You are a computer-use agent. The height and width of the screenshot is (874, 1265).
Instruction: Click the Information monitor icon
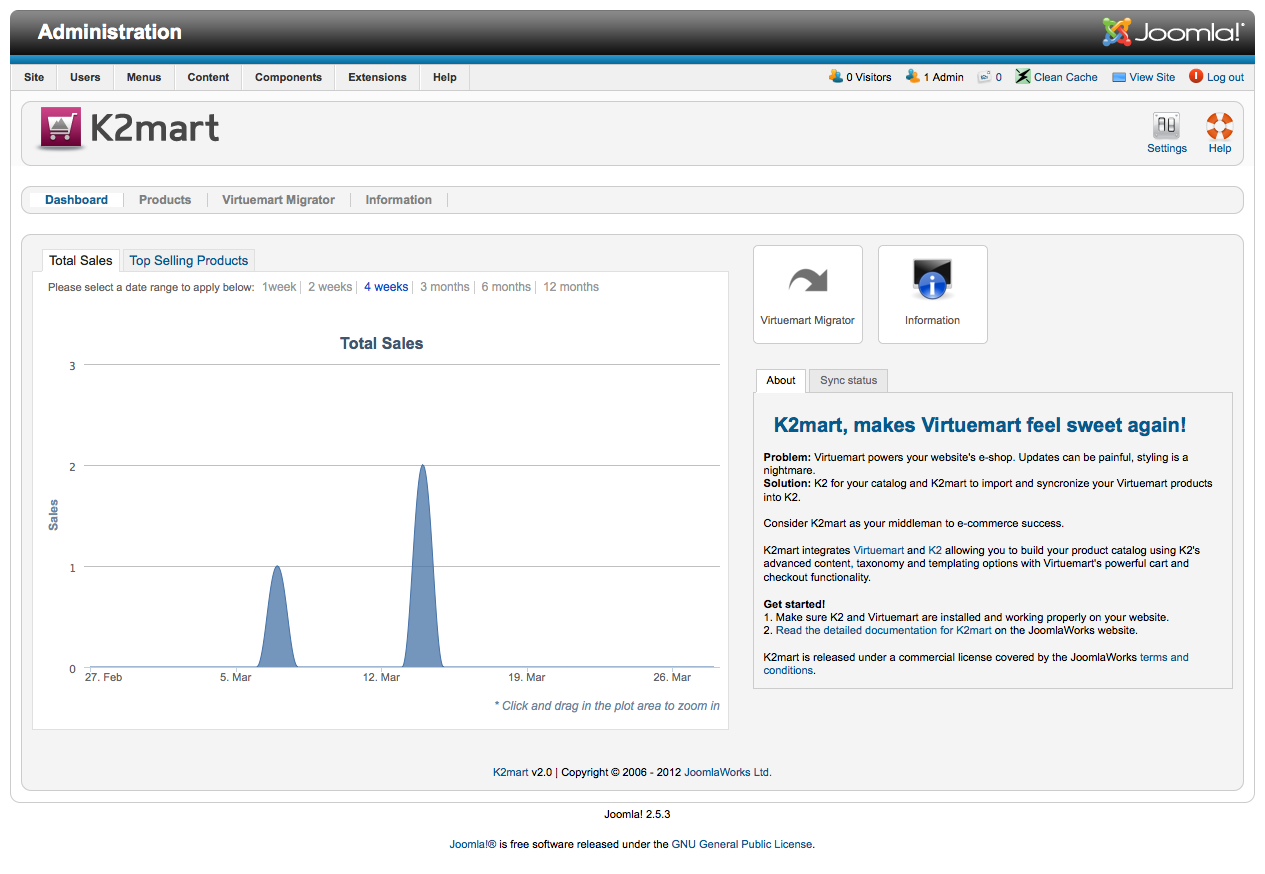[932, 280]
